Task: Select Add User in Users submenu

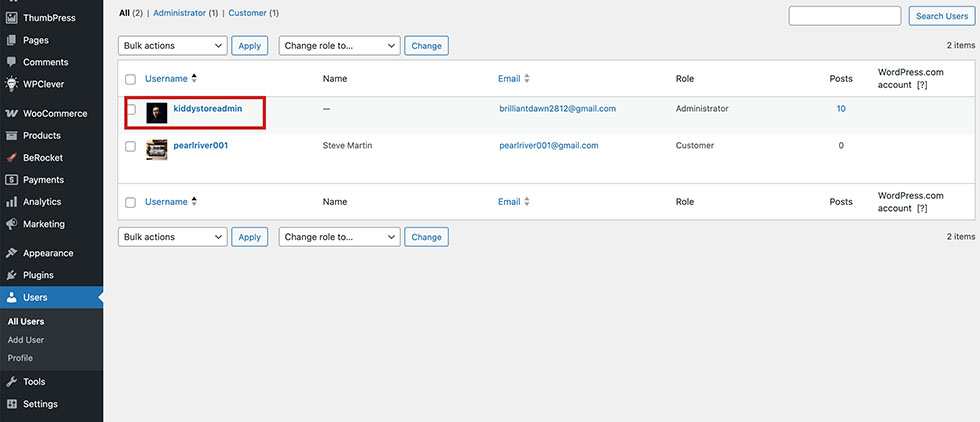Action: click(26, 340)
